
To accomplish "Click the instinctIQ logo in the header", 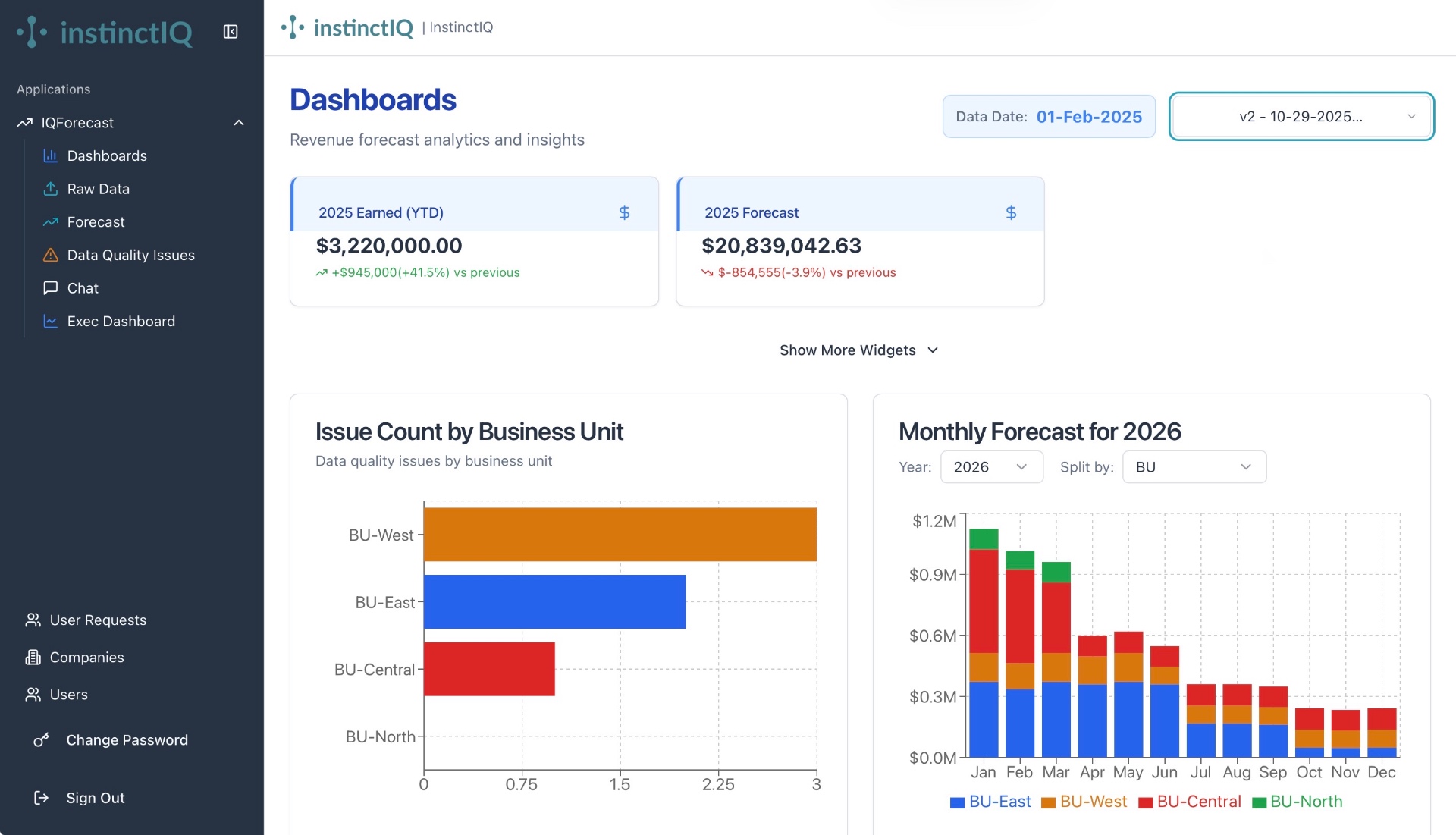I will [x=347, y=28].
